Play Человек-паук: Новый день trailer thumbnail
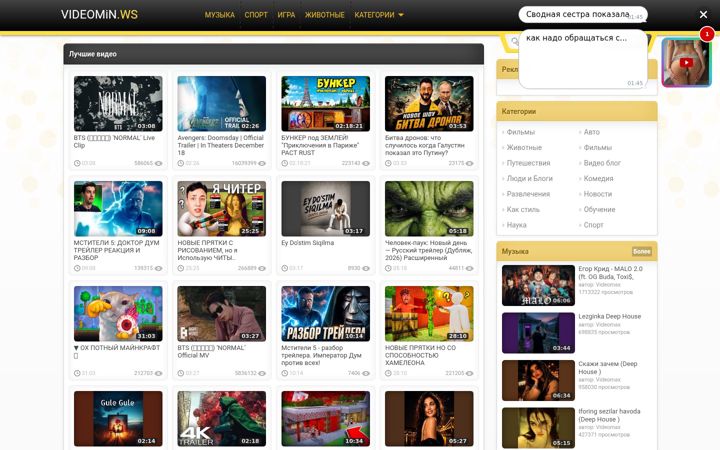Screen dimensions: 720x450 429,208
